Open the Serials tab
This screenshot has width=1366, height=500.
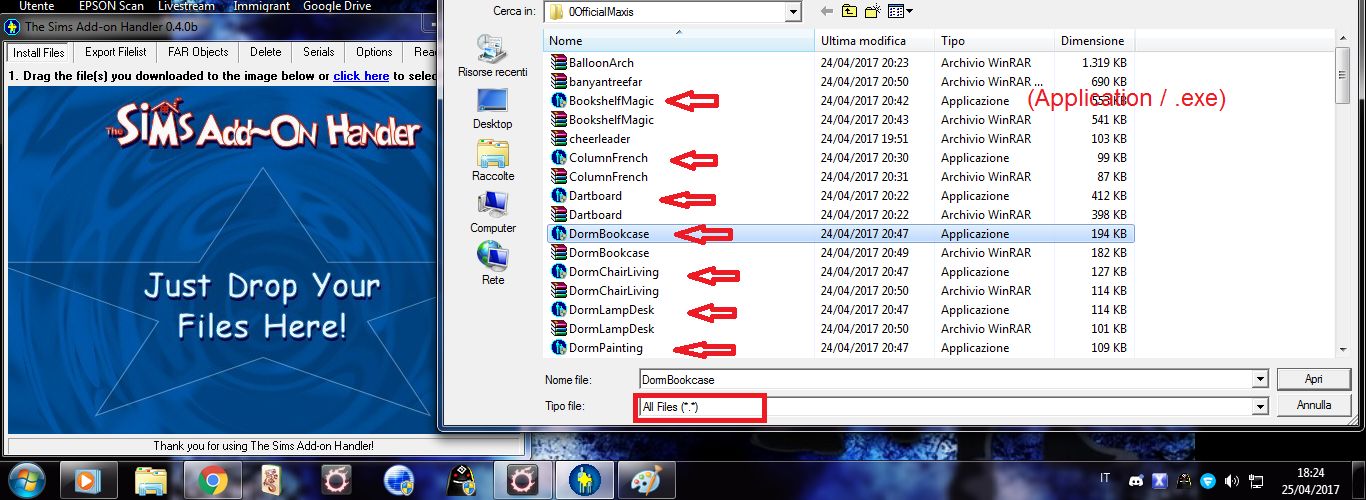[x=319, y=52]
